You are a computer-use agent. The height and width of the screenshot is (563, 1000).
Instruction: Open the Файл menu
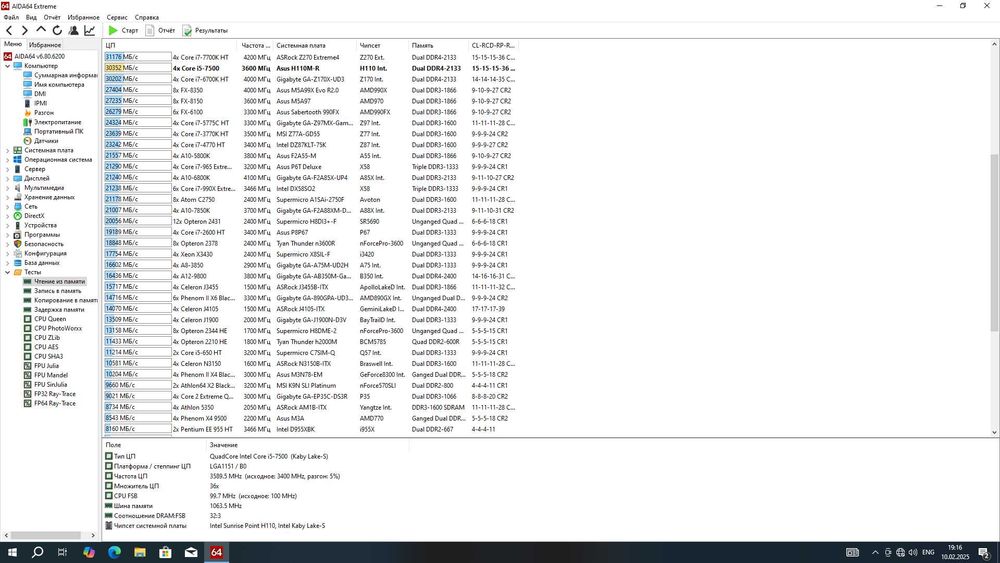[x=11, y=17]
